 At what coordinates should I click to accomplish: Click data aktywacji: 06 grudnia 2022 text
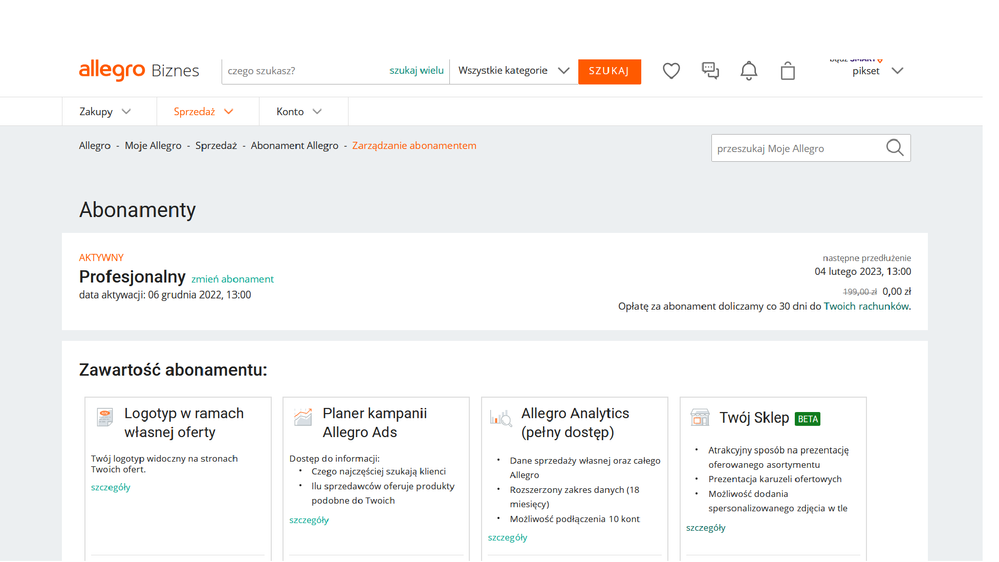click(165, 295)
